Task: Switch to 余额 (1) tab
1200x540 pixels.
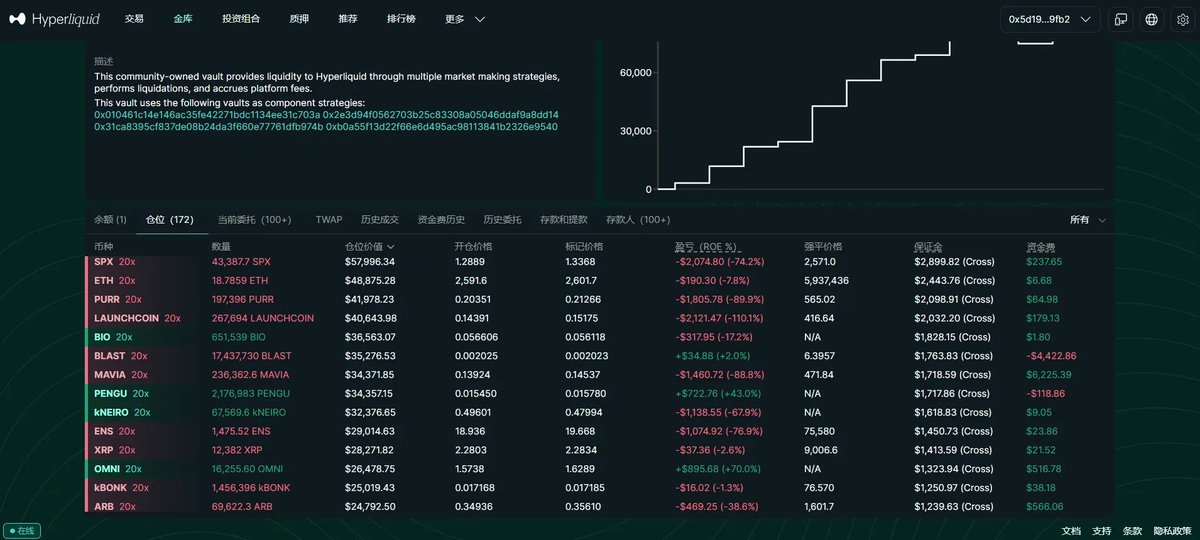Action: click(110, 219)
